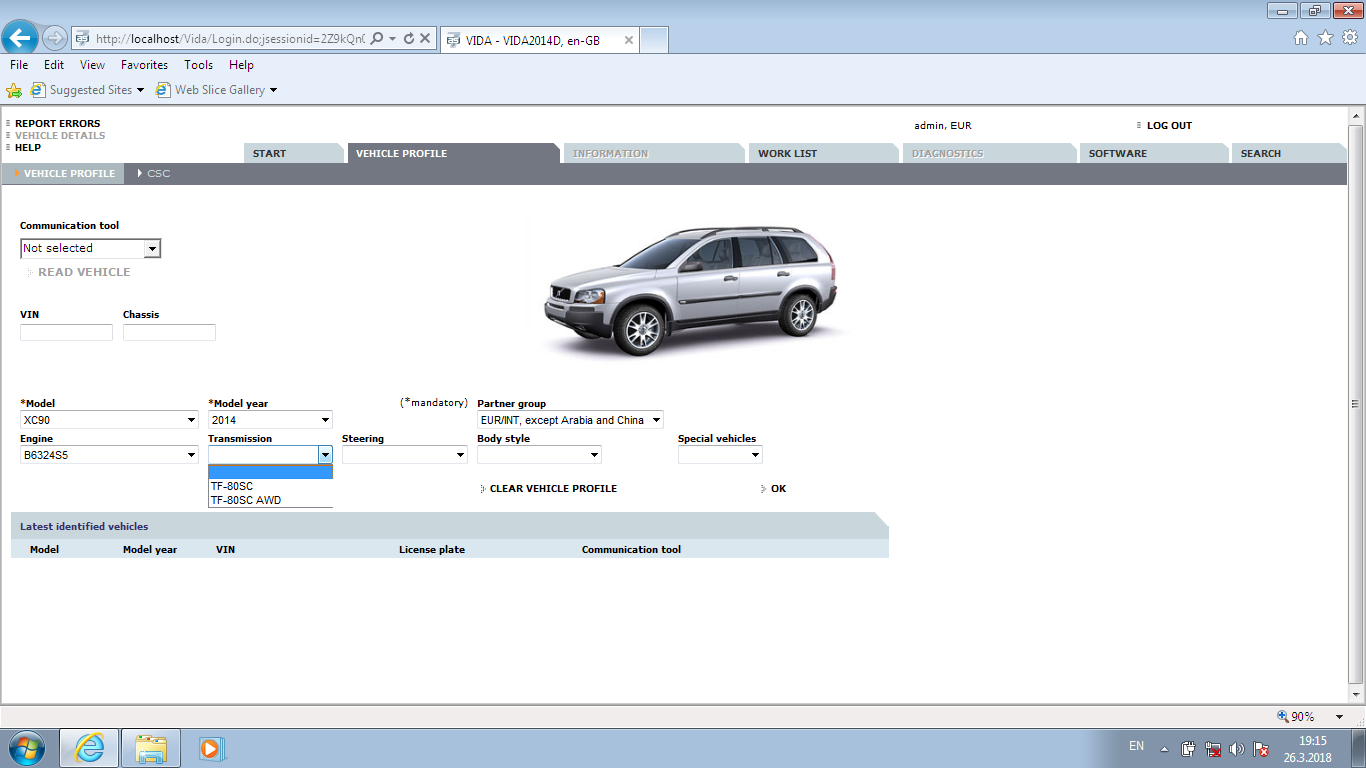Click the silver XC90 vehicle image
The height and width of the screenshot is (768, 1366).
[692, 290]
